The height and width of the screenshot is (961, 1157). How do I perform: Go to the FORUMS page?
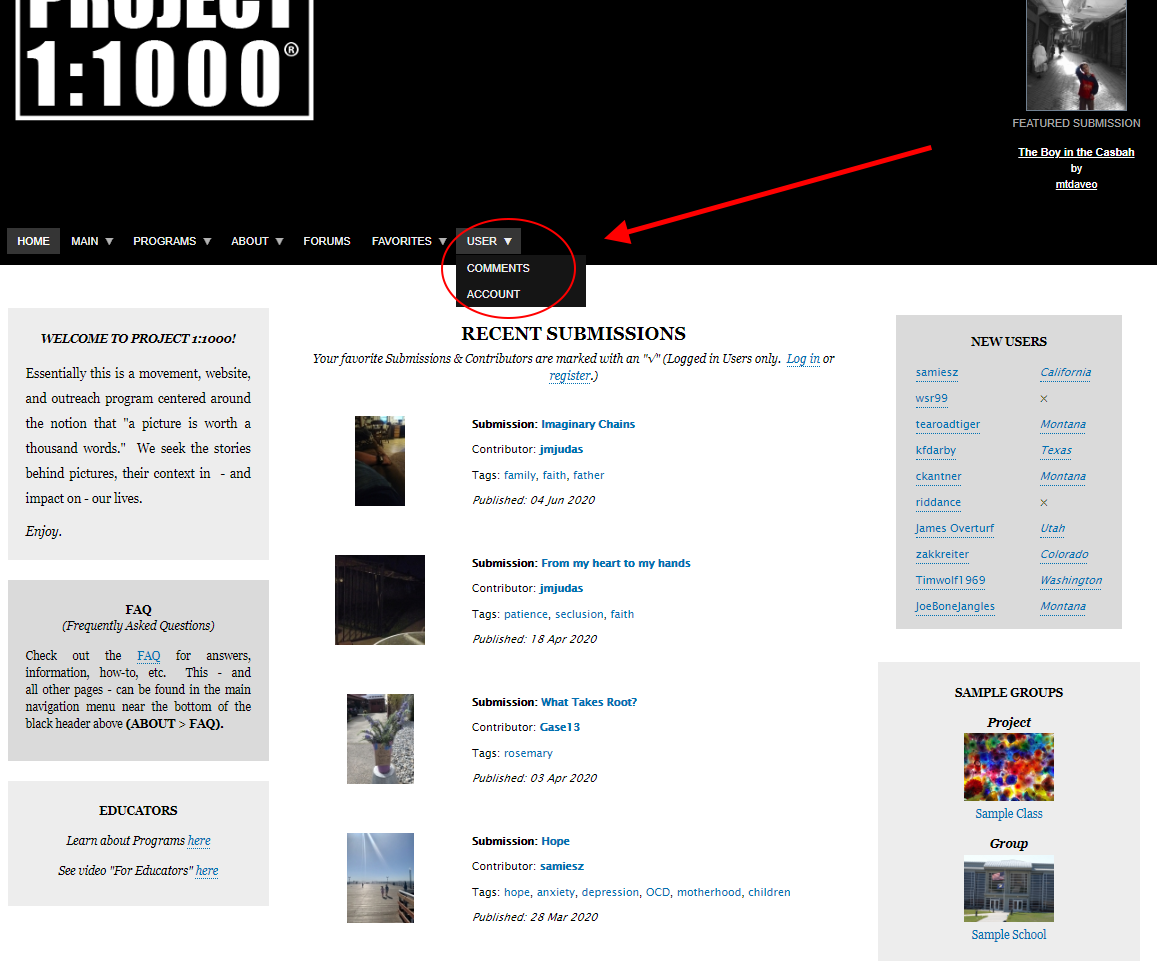click(327, 241)
